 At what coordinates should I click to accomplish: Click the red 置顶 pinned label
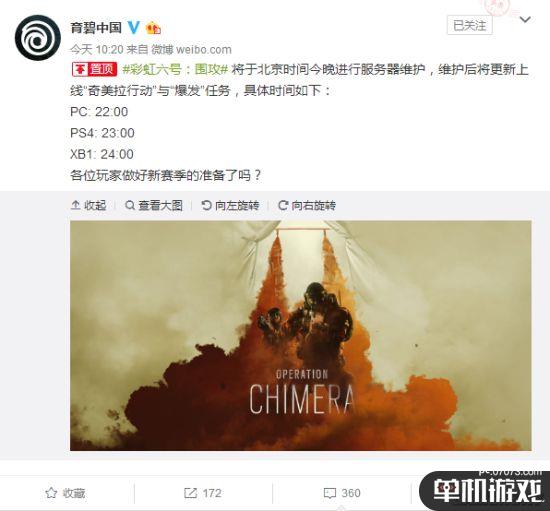pyautogui.click(x=94, y=69)
